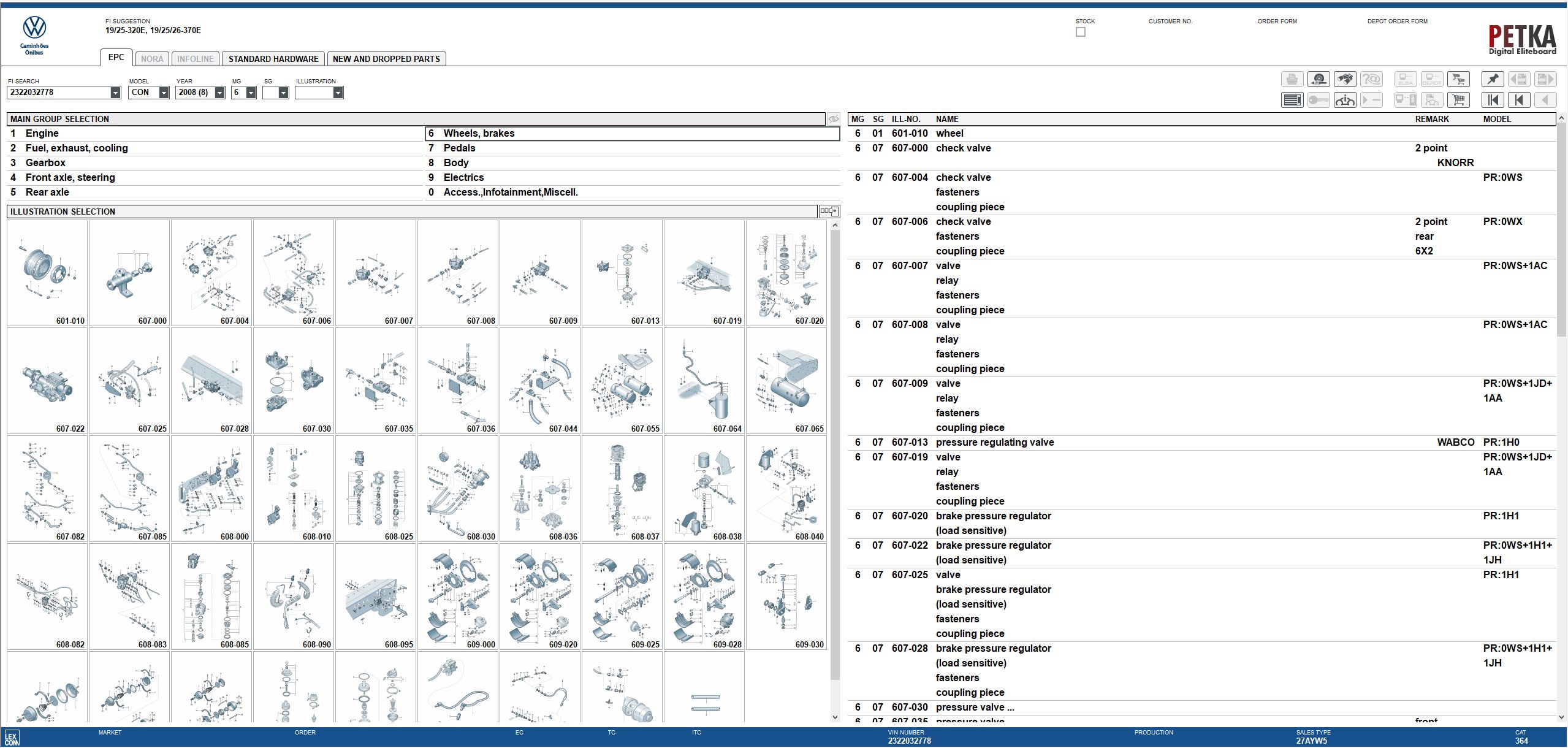Screen dimensions: 1568x748
Task: Open the wheel/tyre service parts icon
Action: 1319,79
